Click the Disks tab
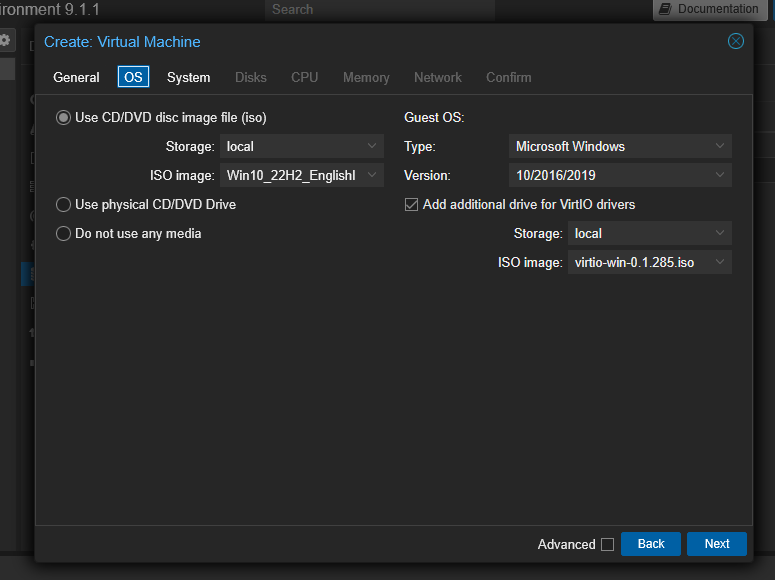 [x=251, y=77]
